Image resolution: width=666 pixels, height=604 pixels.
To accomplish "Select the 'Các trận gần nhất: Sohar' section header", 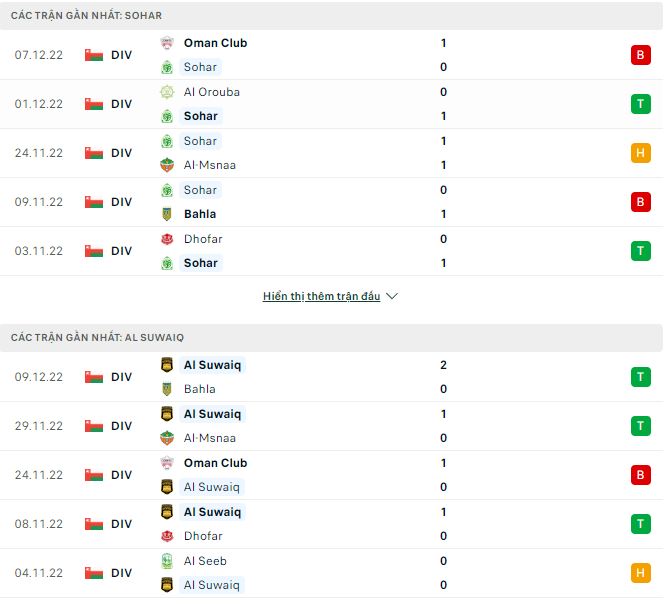I will [87, 16].
